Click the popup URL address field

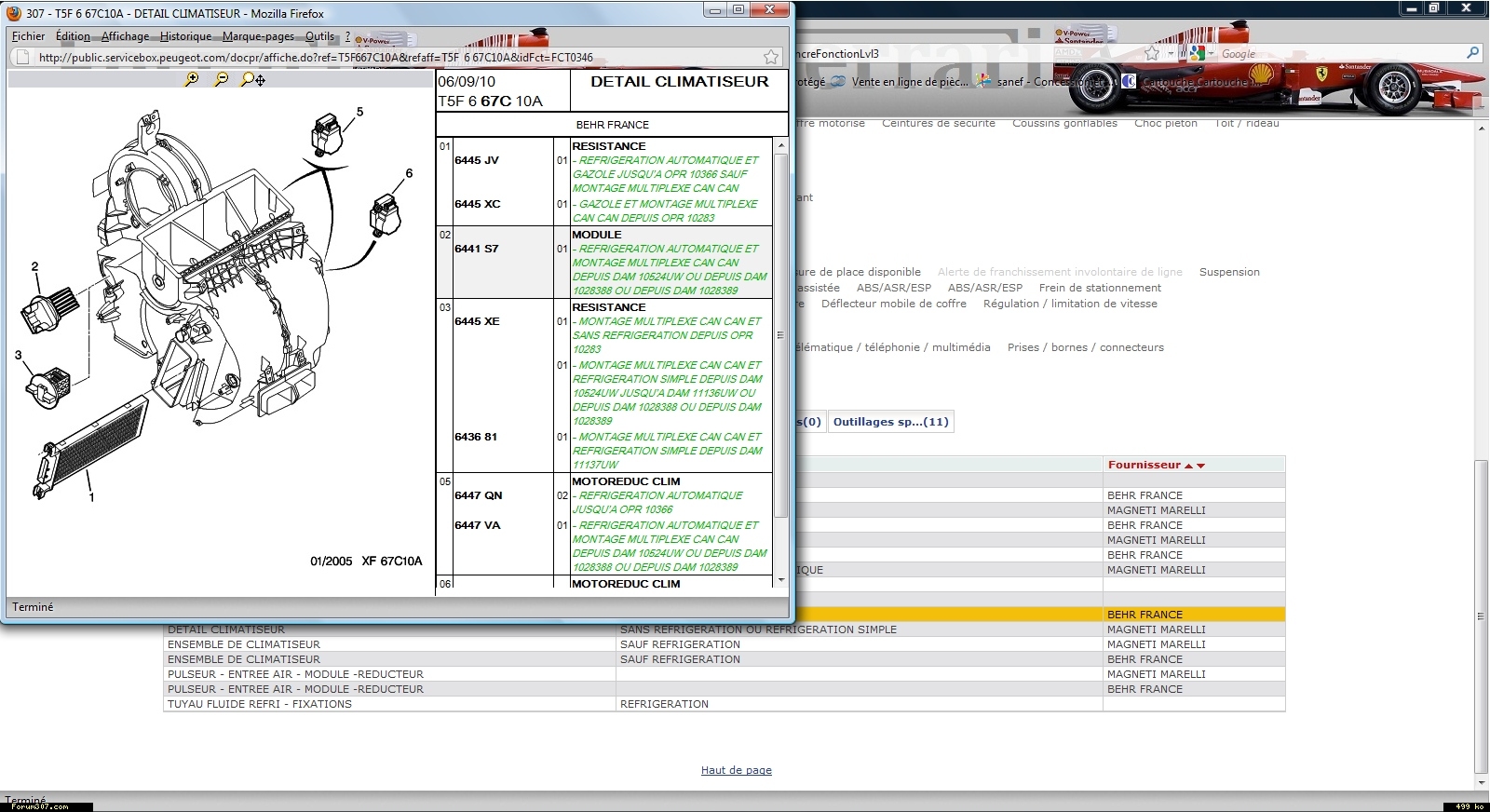coord(399,57)
